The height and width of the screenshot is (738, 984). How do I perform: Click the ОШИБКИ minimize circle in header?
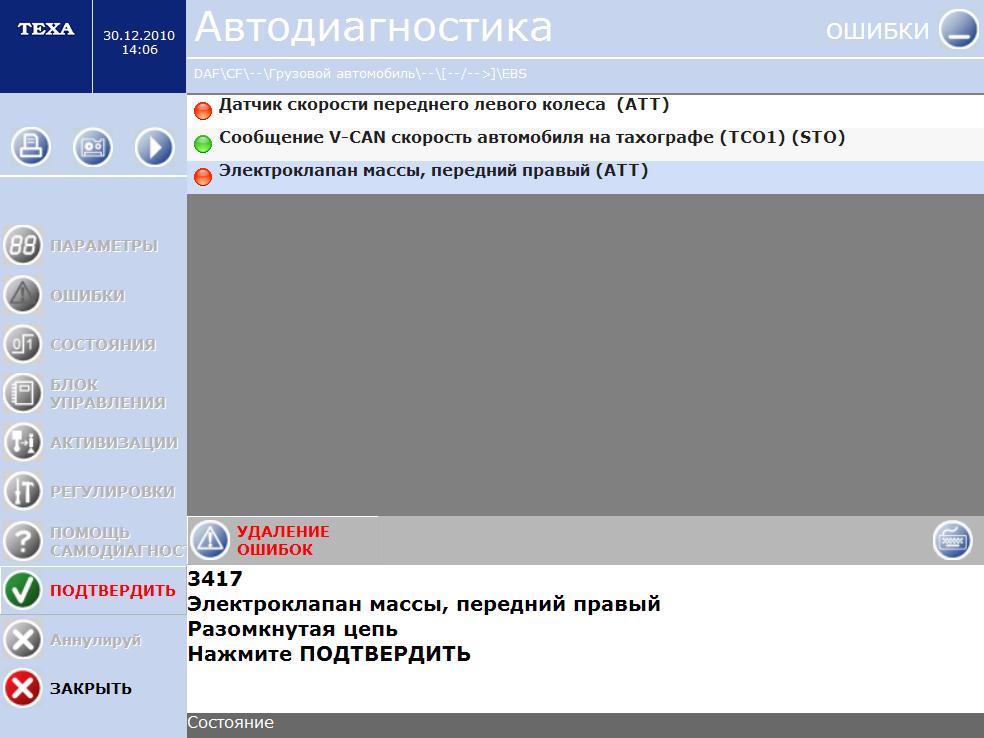click(x=958, y=29)
